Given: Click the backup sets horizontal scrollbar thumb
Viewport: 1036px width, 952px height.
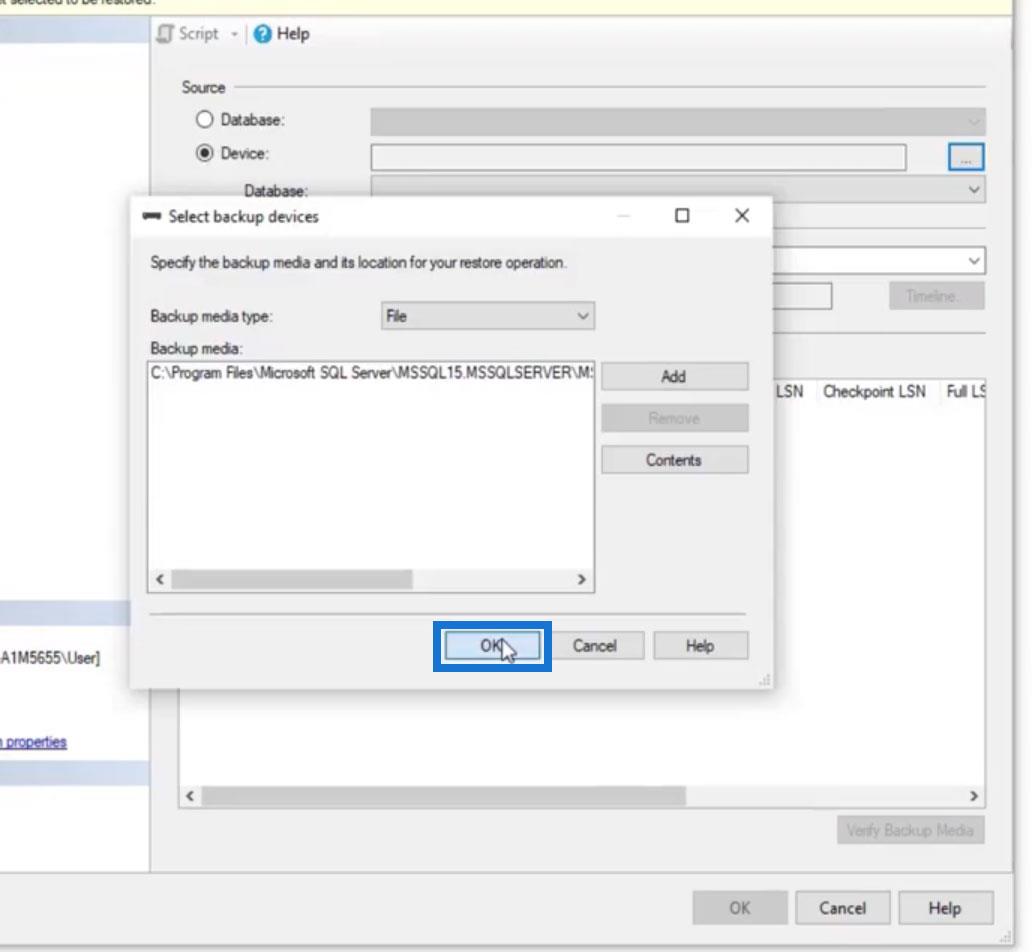Looking at the screenshot, I should 444,796.
